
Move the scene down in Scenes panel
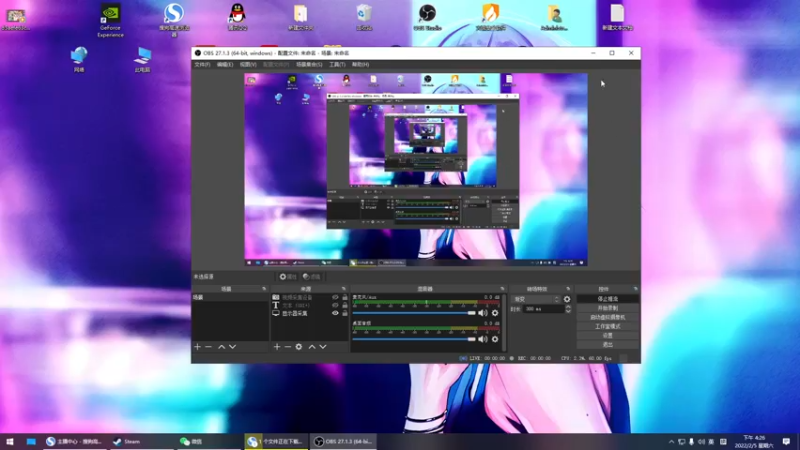tap(233, 347)
